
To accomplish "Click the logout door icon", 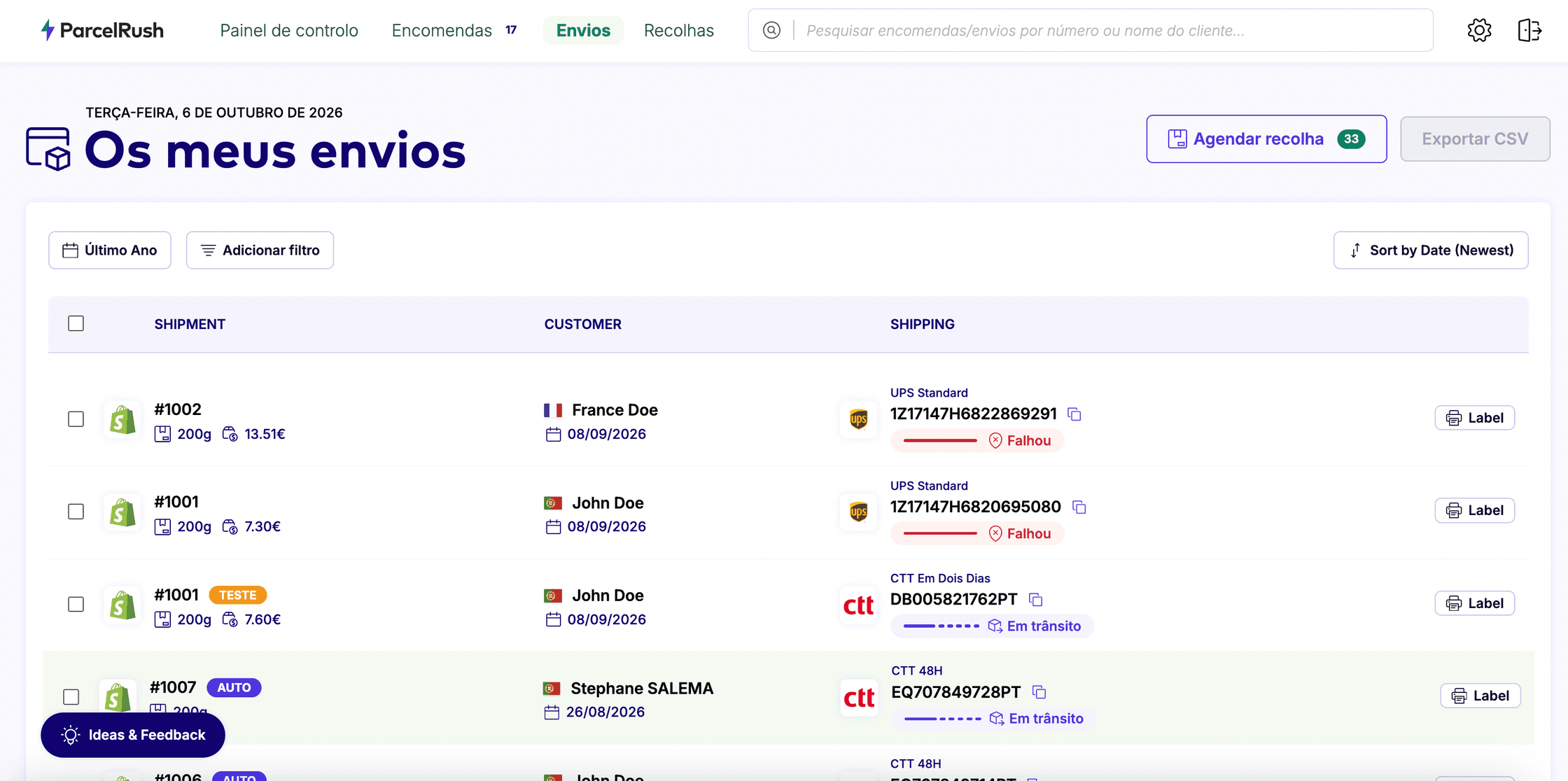I will [1529, 30].
